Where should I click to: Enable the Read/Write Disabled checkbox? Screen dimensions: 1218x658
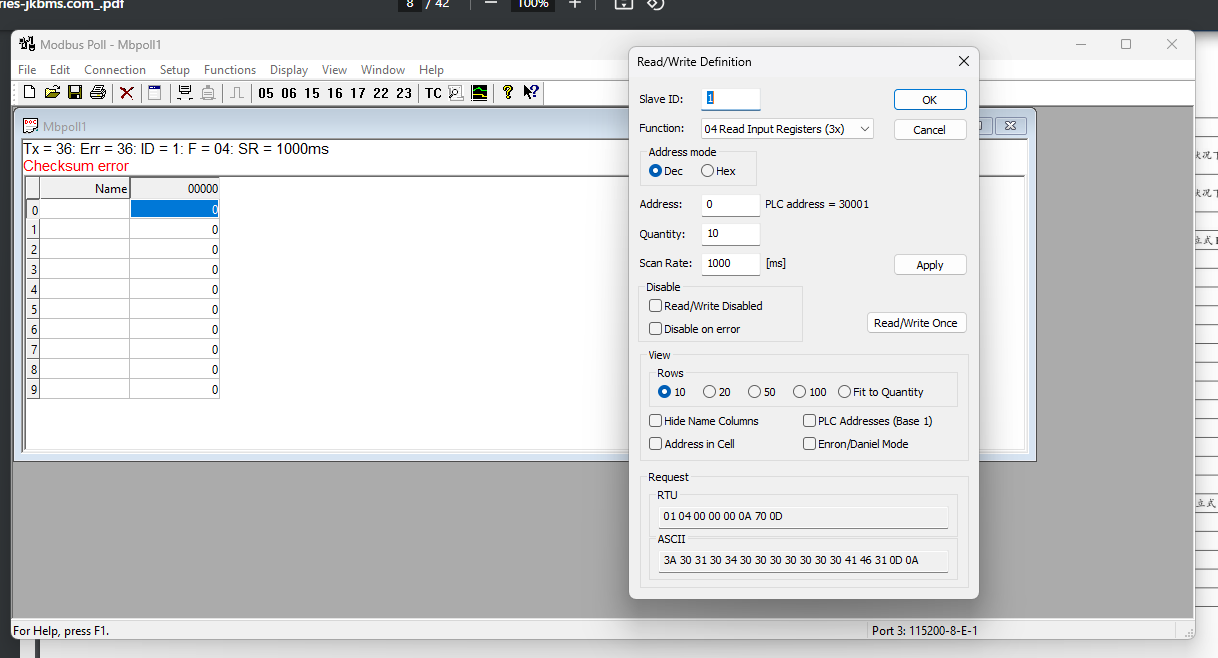706,306
